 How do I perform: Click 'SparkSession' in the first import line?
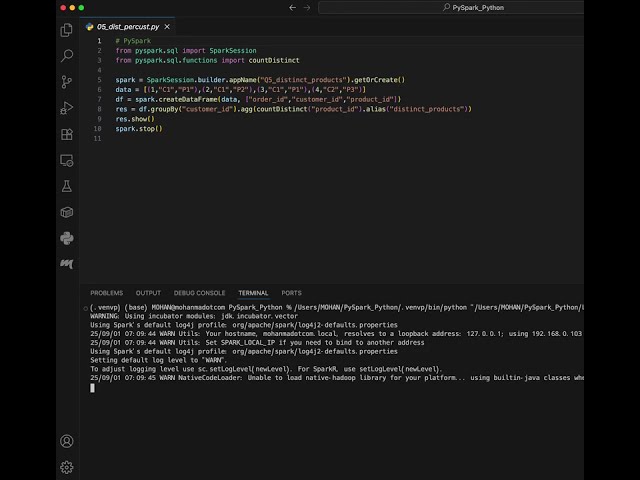point(233,51)
